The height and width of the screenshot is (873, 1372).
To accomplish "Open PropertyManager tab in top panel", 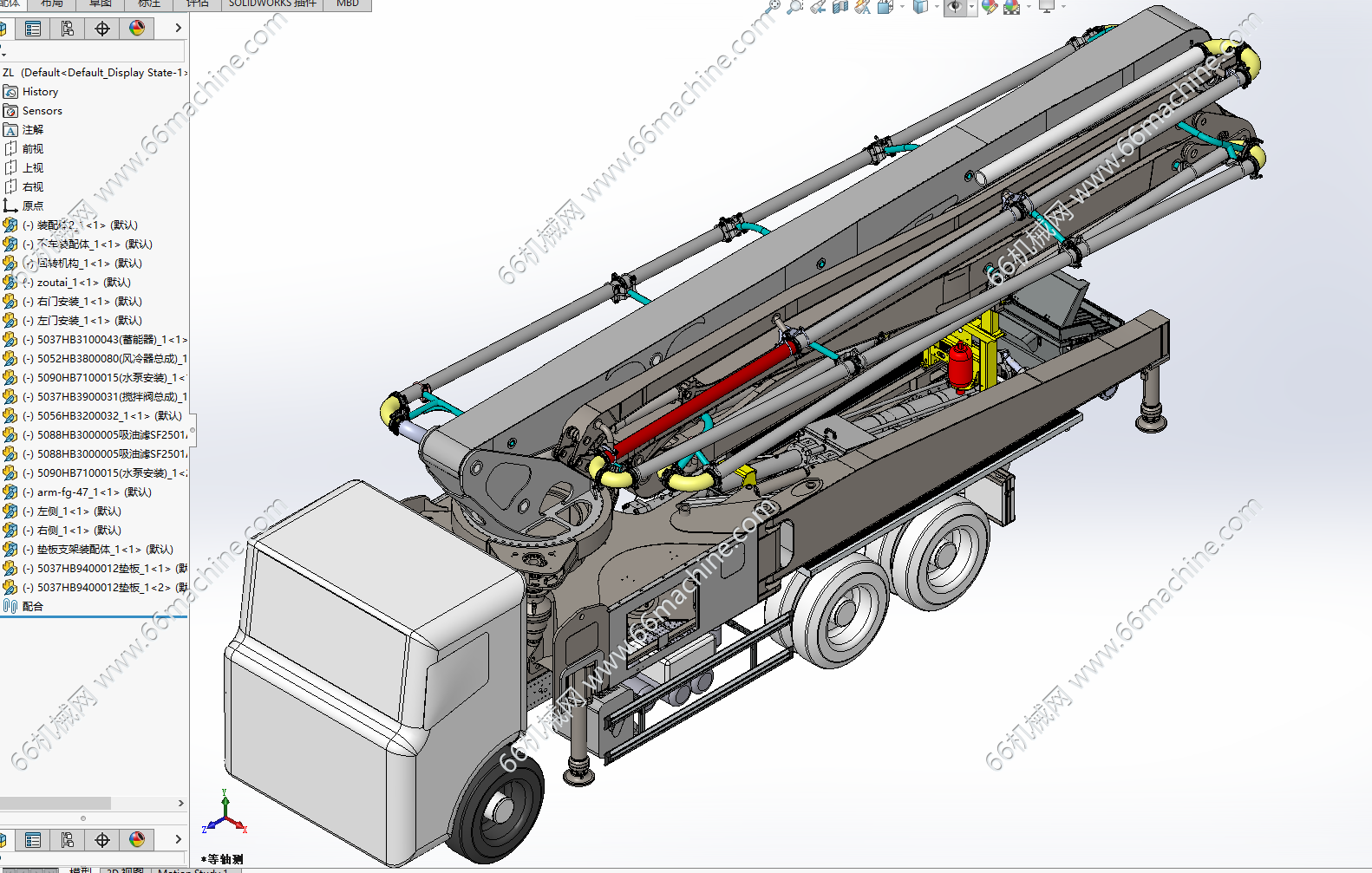I will (x=33, y=29).
